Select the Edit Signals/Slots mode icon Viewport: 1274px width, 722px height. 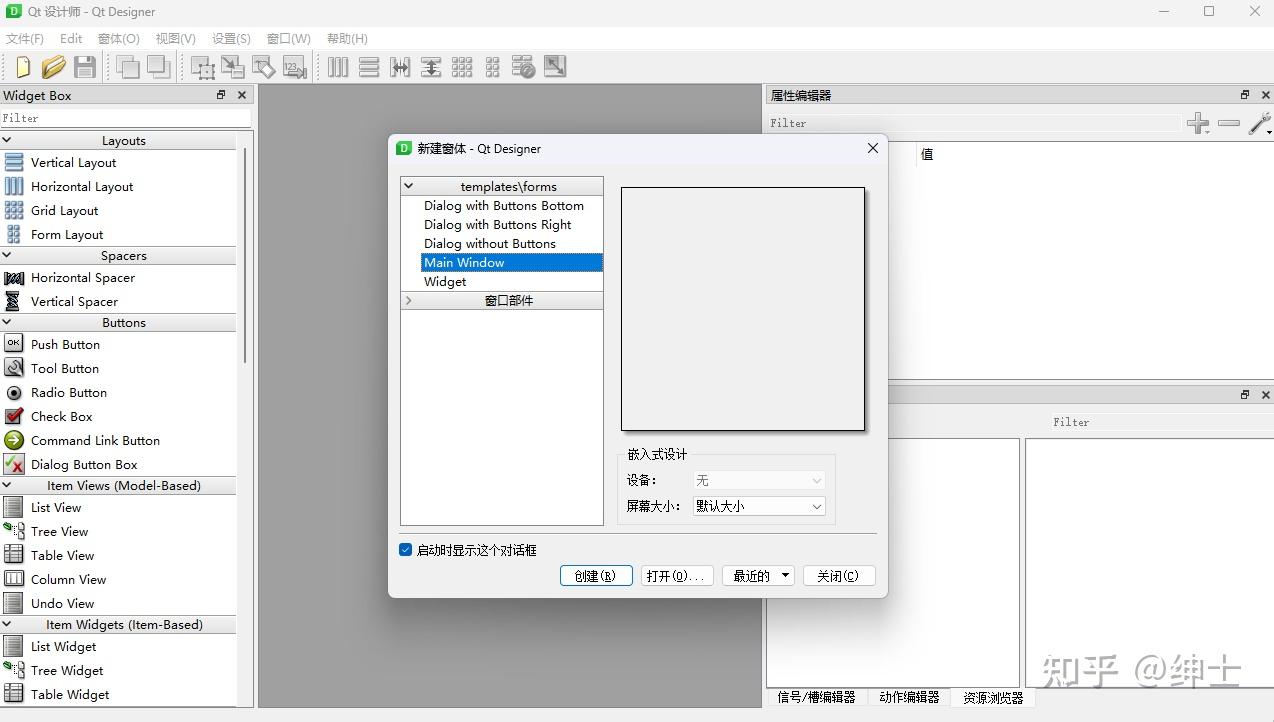click(232, 66)
